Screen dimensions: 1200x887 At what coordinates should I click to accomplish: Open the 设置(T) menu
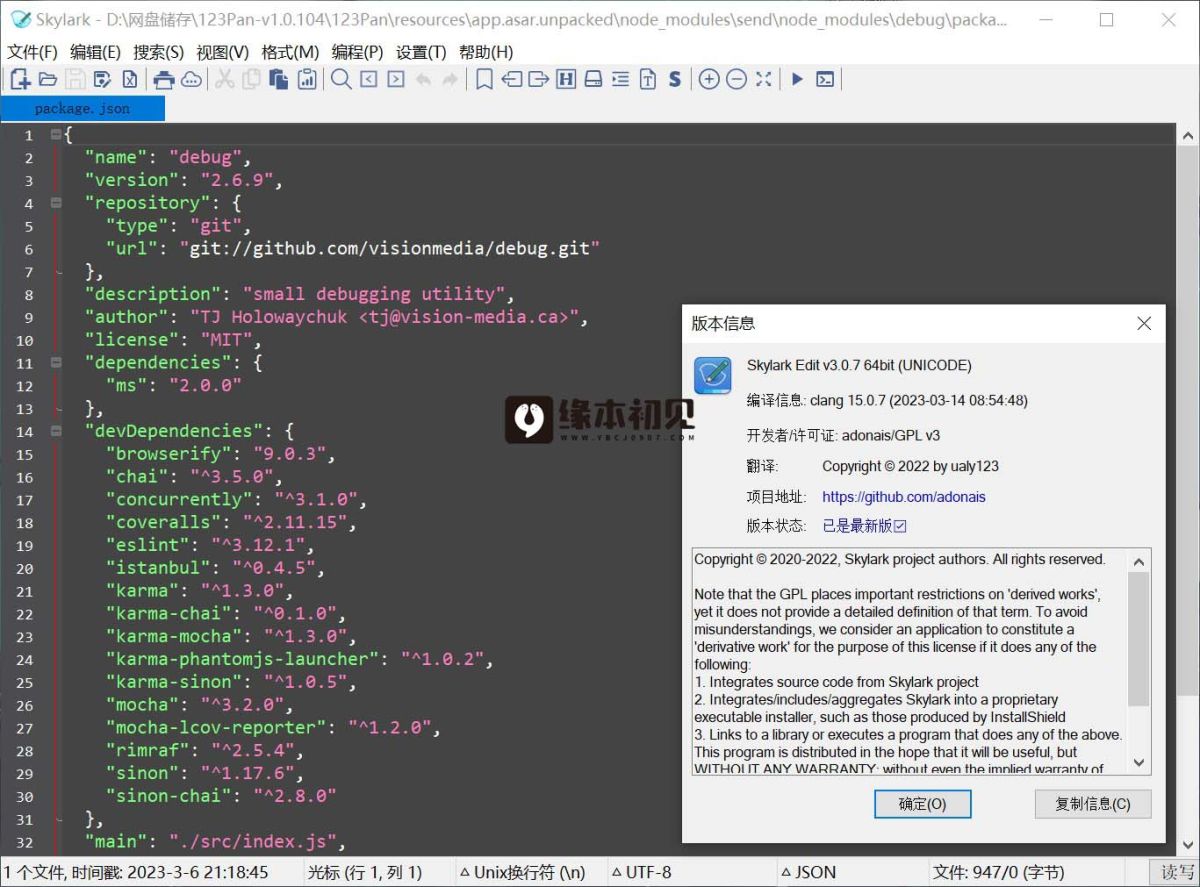(421, 52)
